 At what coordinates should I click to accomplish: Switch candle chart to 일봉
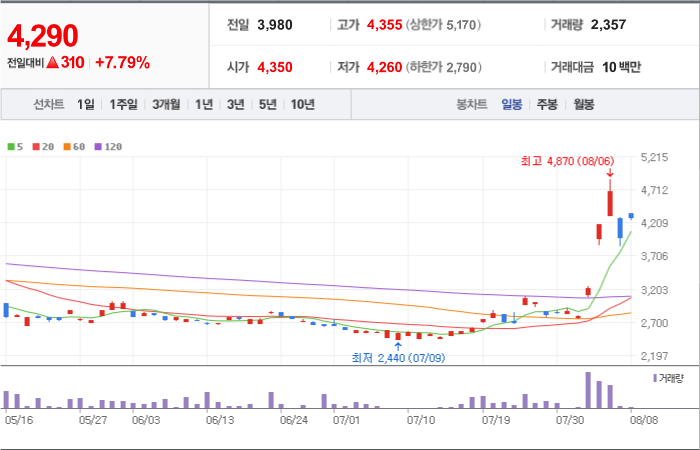pyautogui.click(x=512, y=105)
